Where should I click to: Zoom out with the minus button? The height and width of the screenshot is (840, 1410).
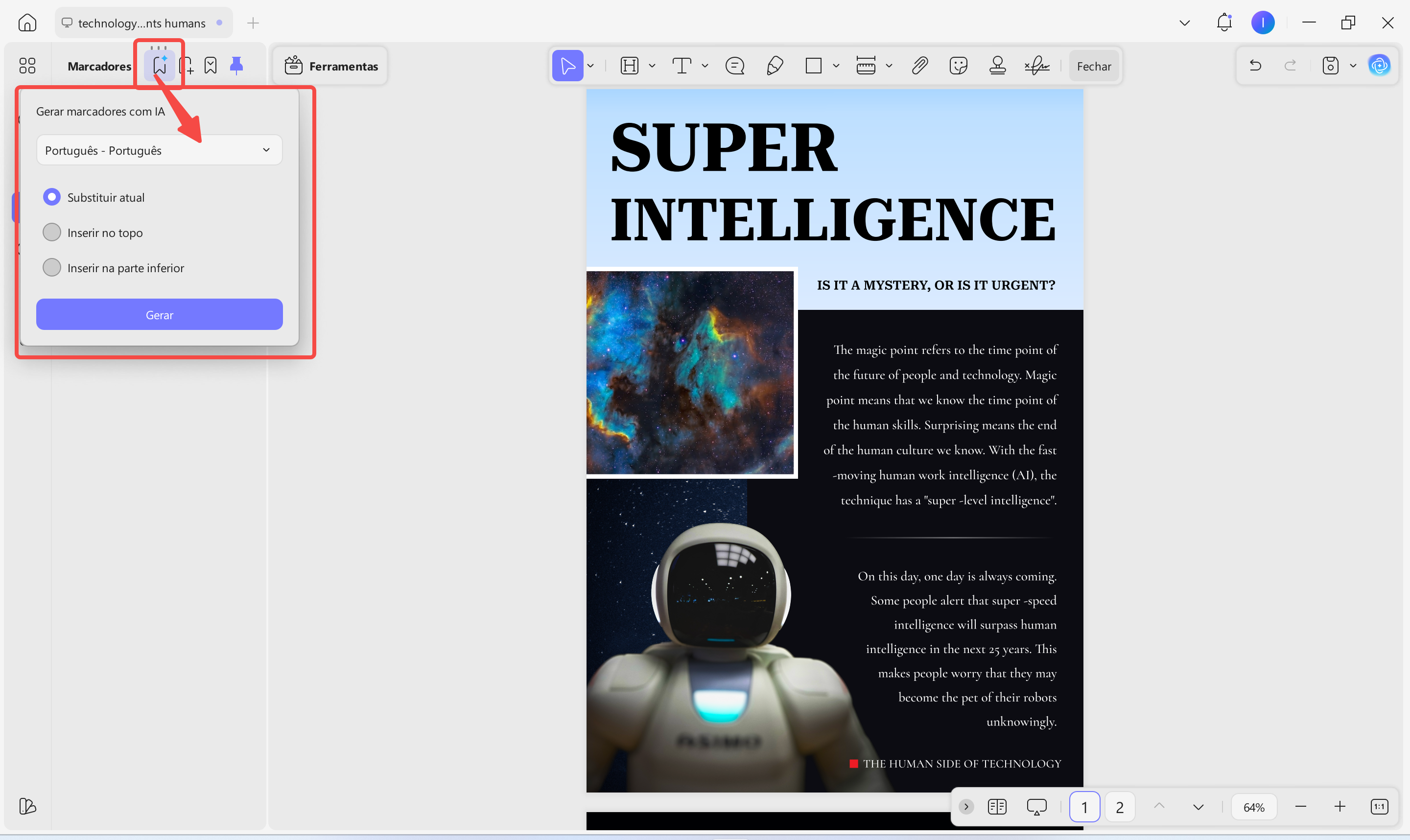(1300, 807)
